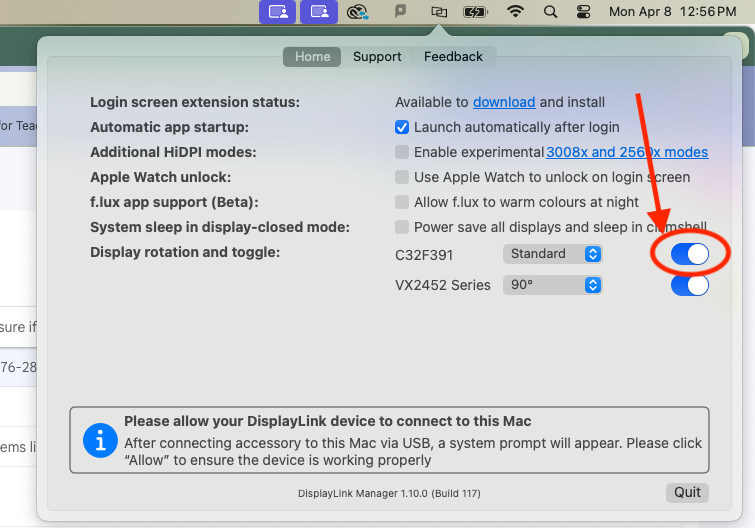
Task: Open the 3008x and 2560x modes link
Action: [627, 152]
